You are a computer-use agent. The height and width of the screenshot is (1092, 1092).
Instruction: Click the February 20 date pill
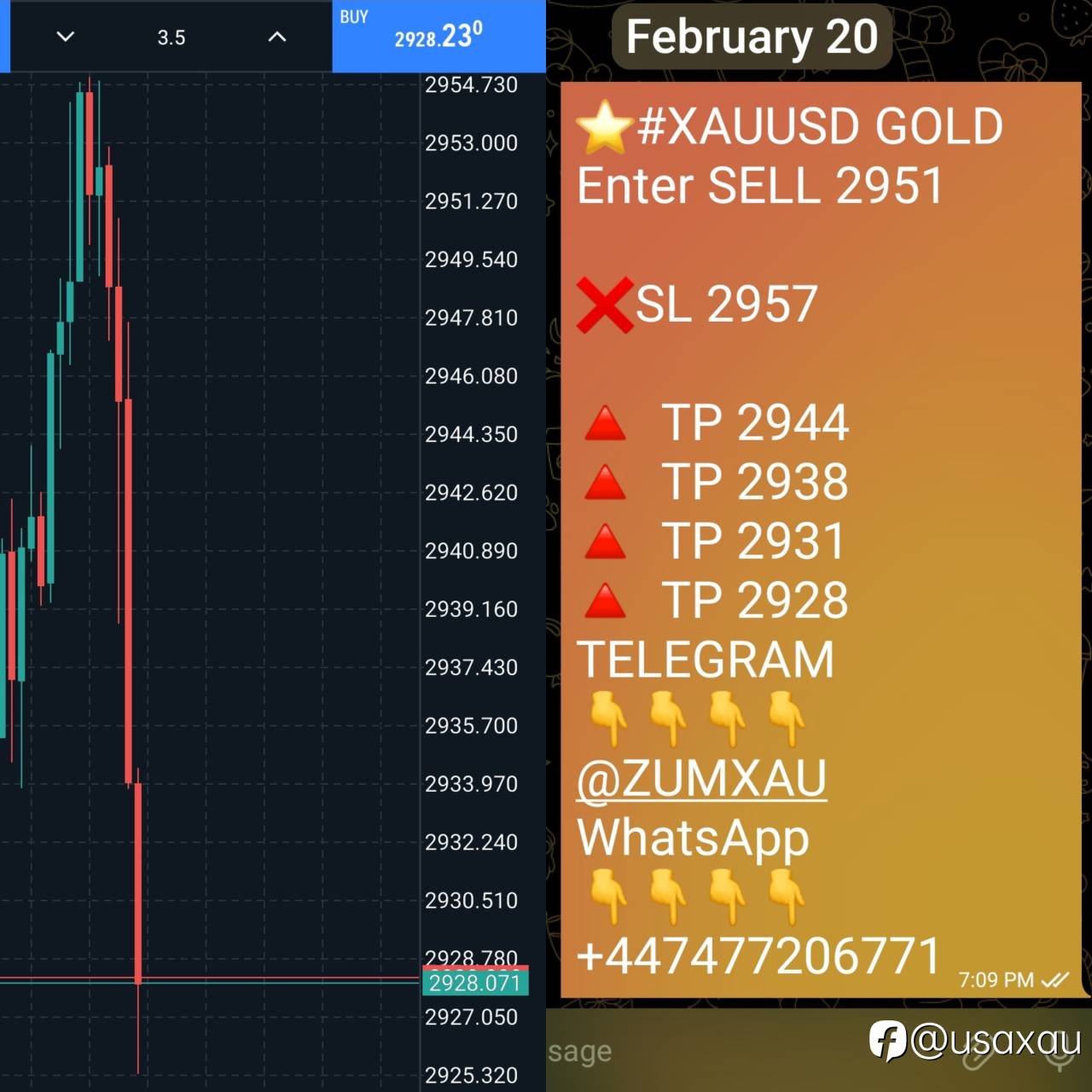tap(752, 37)
